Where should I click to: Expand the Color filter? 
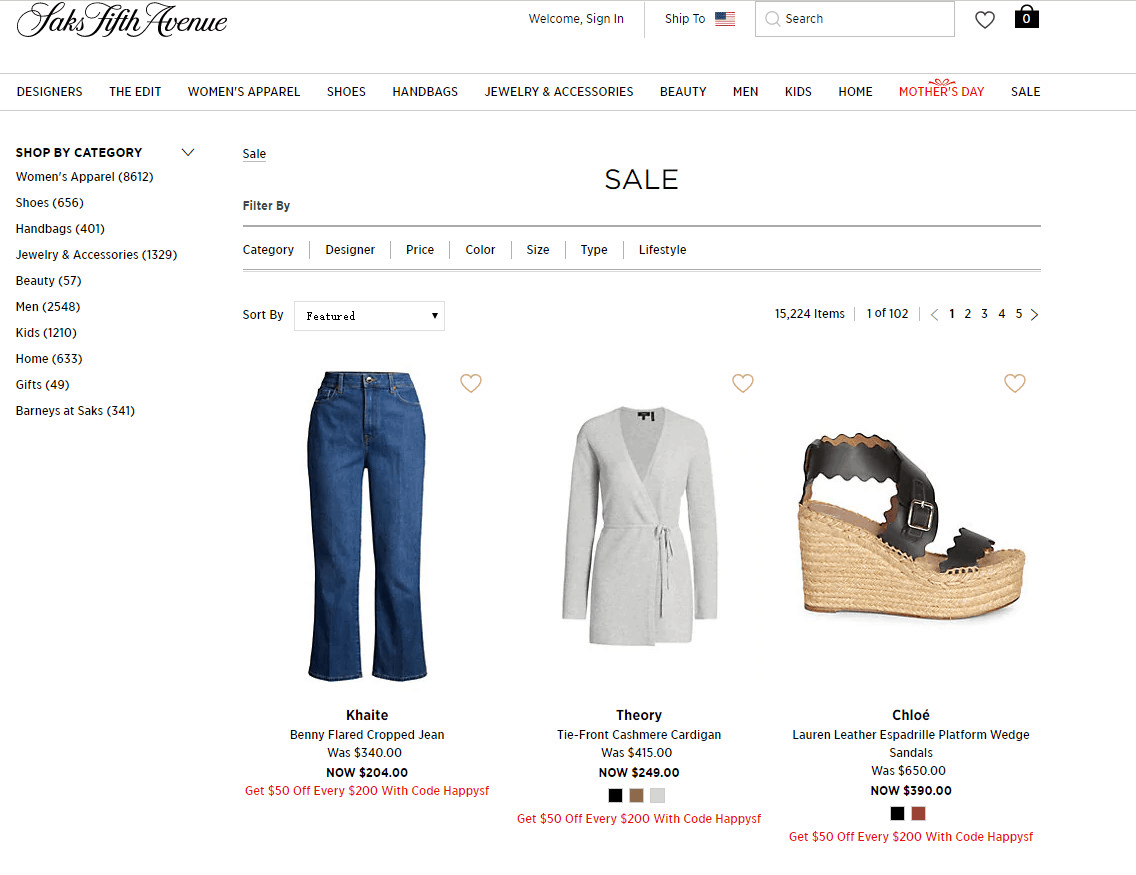coord(480,250)
